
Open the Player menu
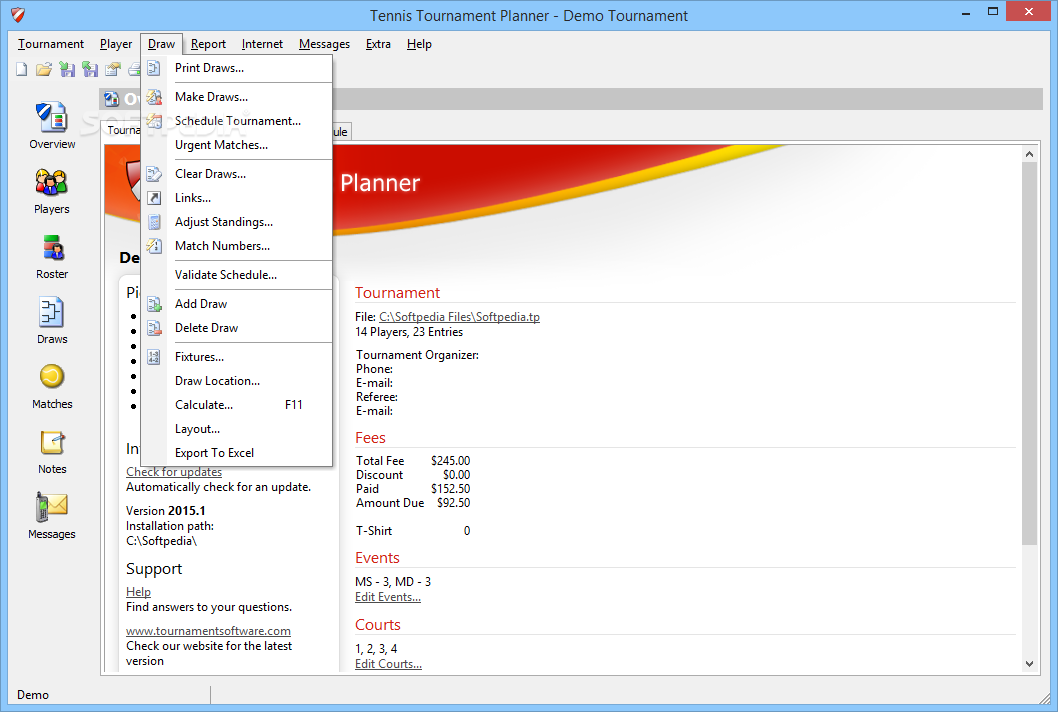[x=116, y=44]
